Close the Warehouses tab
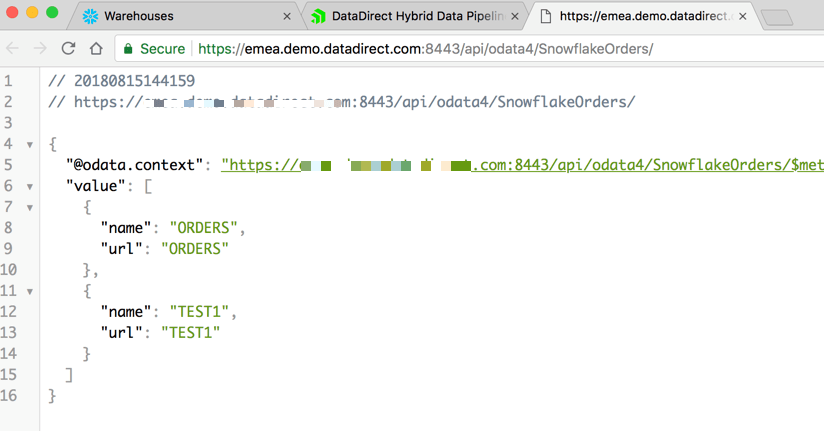This screenshot has width=824, height=431. 287,16
